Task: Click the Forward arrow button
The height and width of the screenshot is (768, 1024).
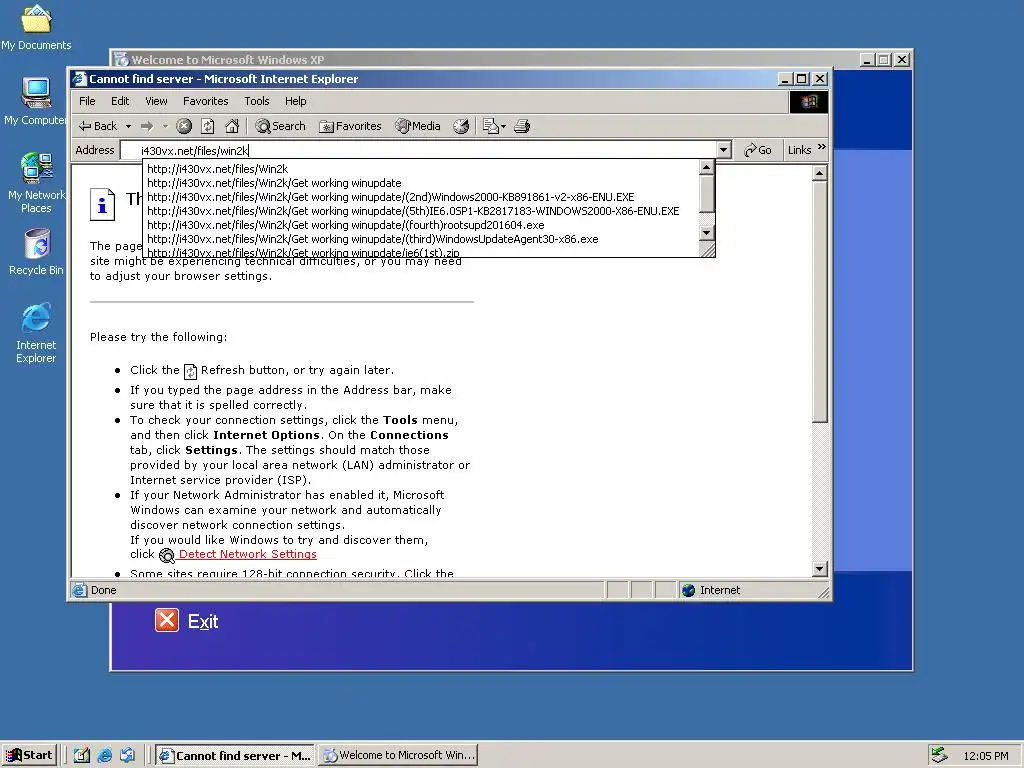Action: (147, 126)
